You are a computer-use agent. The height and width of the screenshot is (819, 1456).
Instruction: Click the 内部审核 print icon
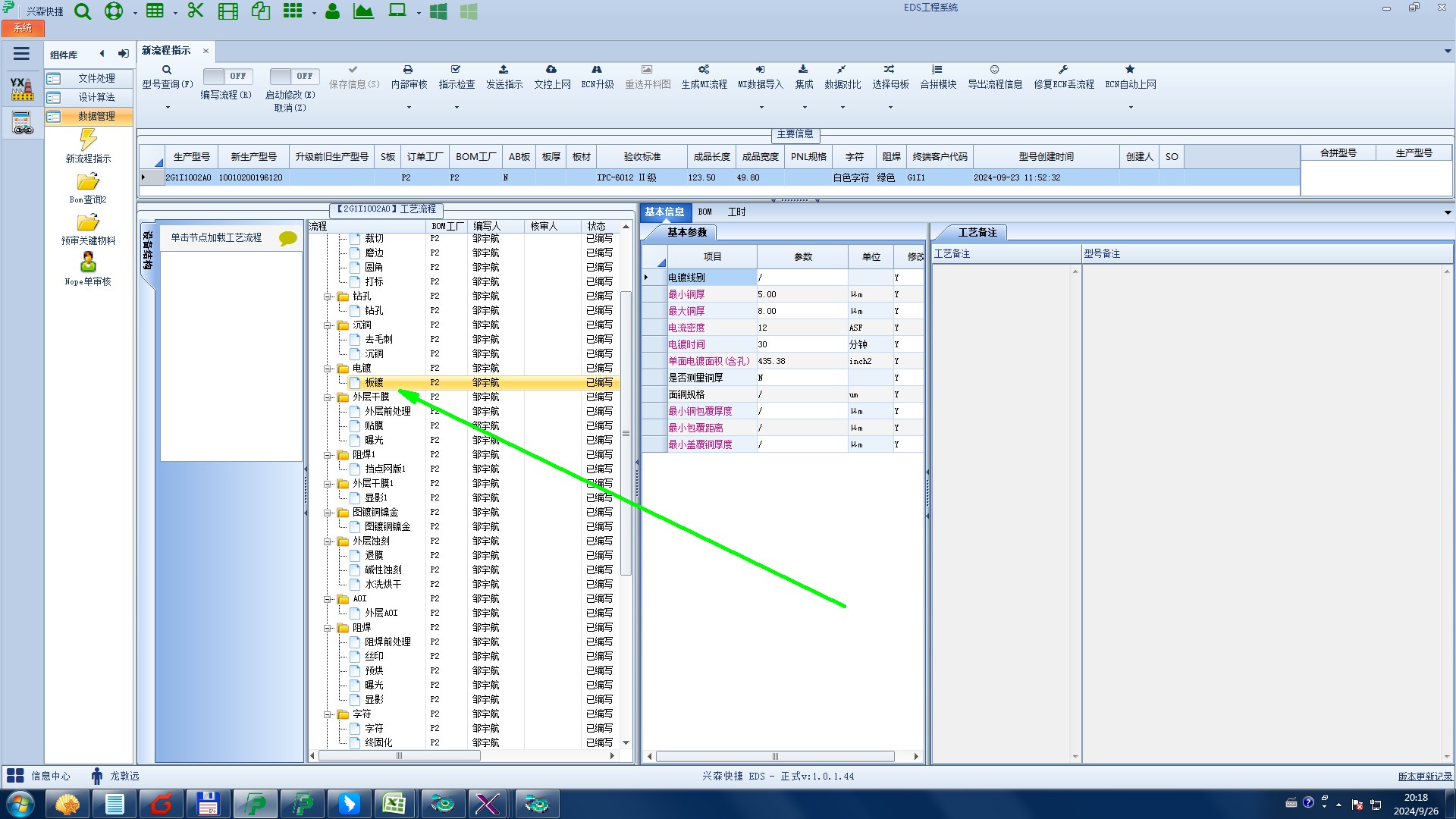click(408, 70)
